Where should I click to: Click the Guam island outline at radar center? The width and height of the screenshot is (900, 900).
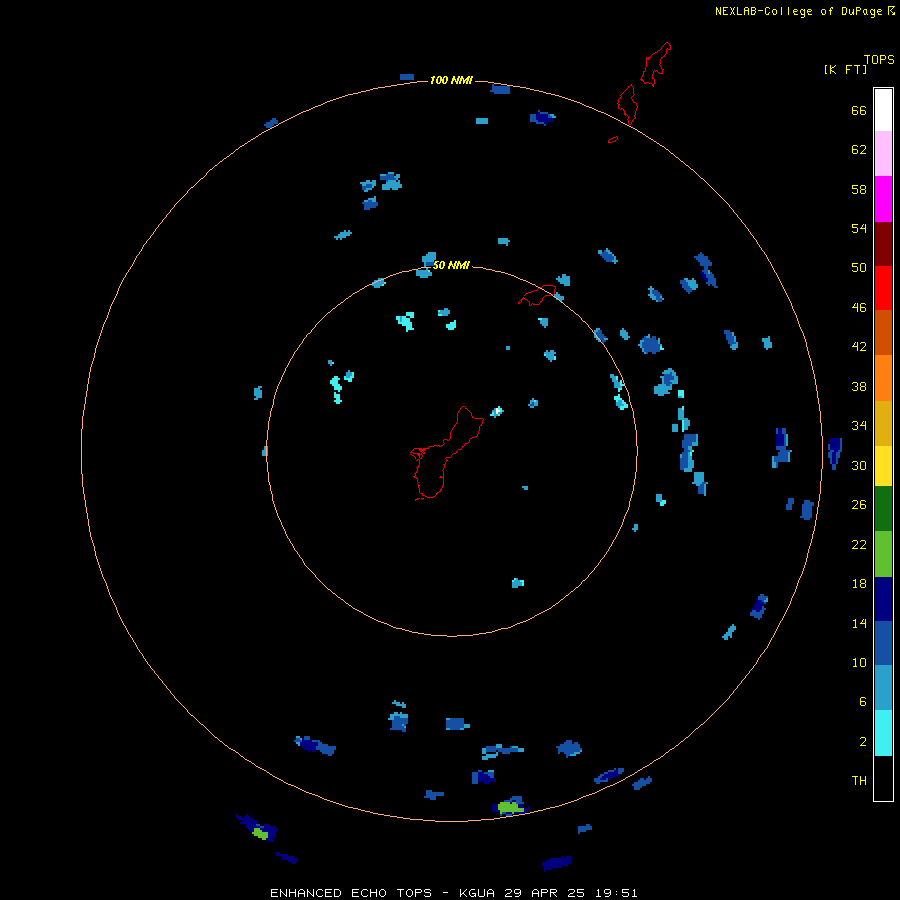(x=447, y=453)
